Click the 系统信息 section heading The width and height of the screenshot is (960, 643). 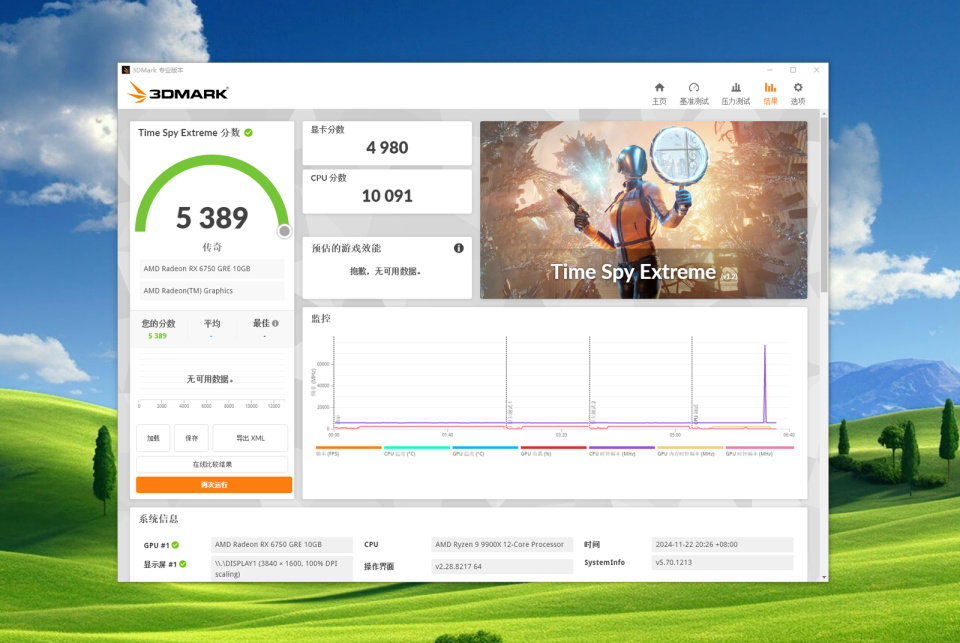158,519
